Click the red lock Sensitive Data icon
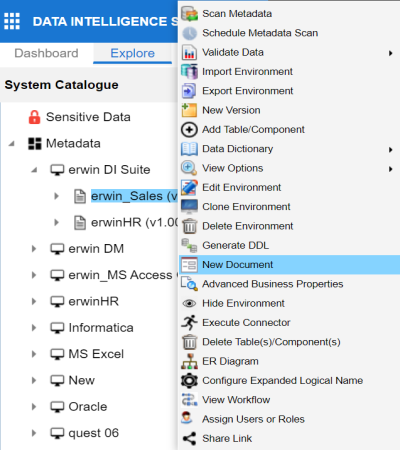 [x=34, y=117]
